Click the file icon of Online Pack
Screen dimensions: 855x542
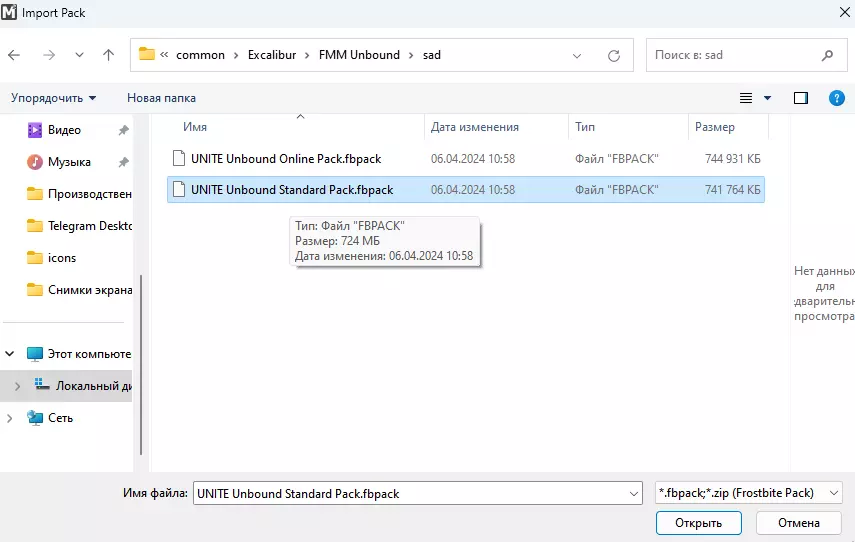pyautogui.click(x=178, y=158)
